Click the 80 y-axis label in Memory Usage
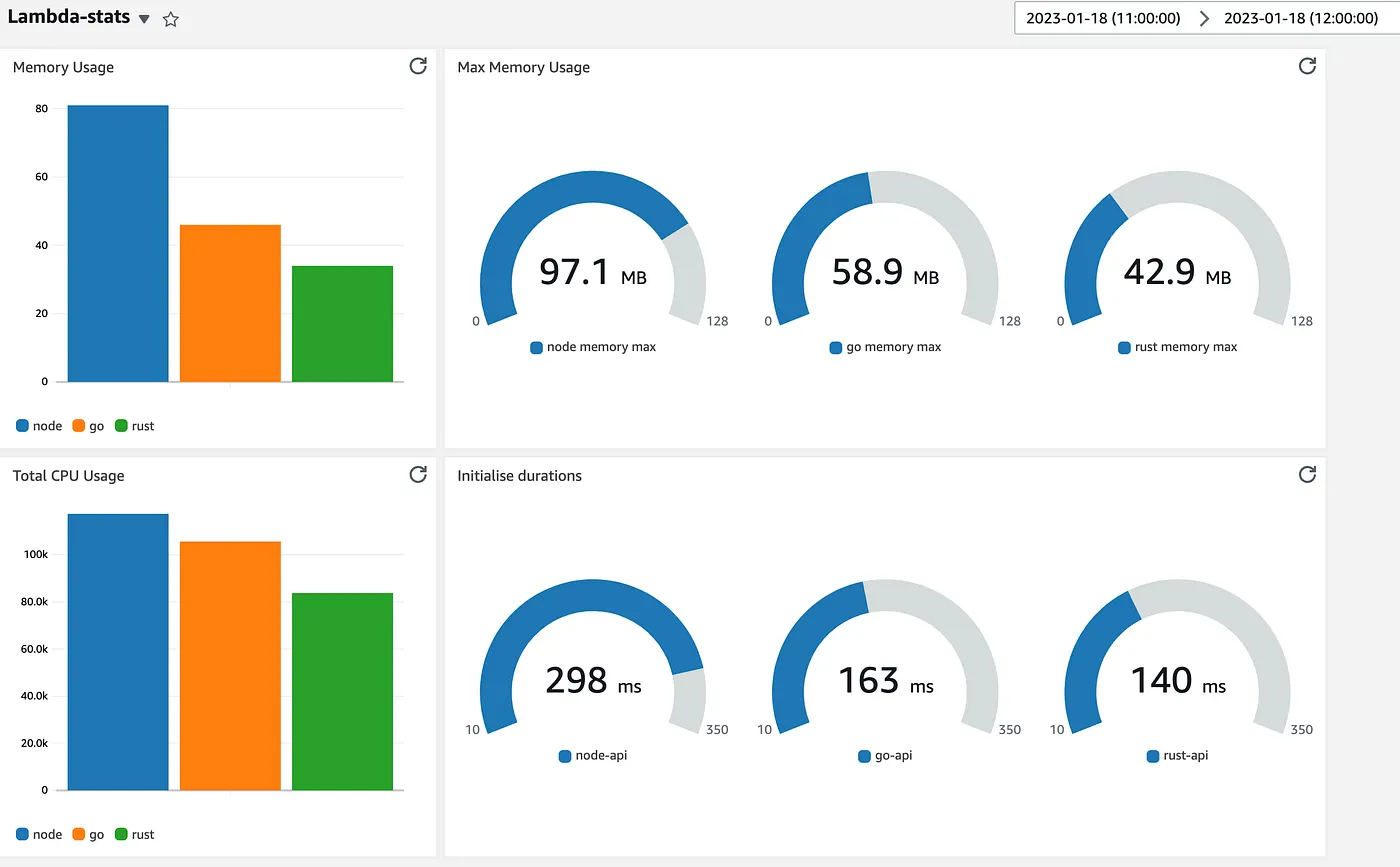 [x=41, y=108]
